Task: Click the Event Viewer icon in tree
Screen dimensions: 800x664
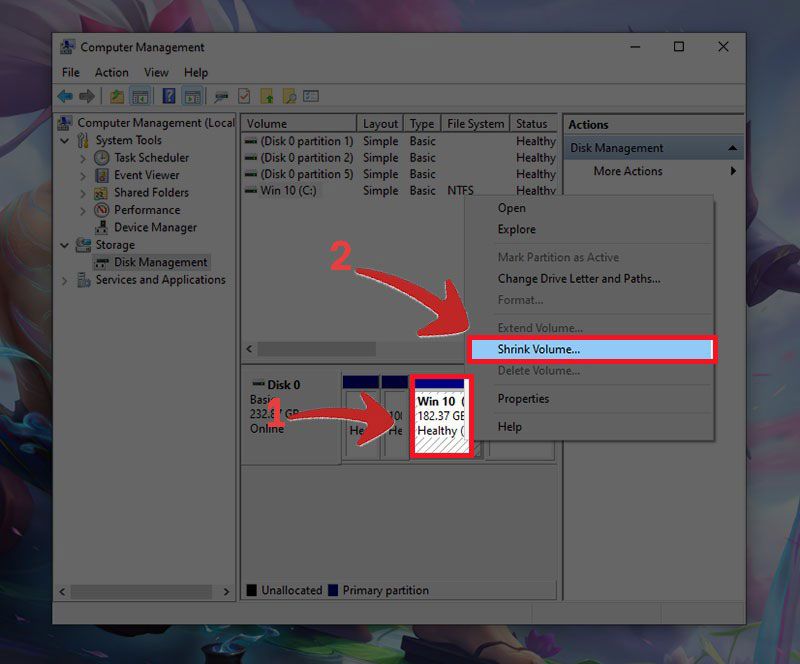Action: point(102,175)
